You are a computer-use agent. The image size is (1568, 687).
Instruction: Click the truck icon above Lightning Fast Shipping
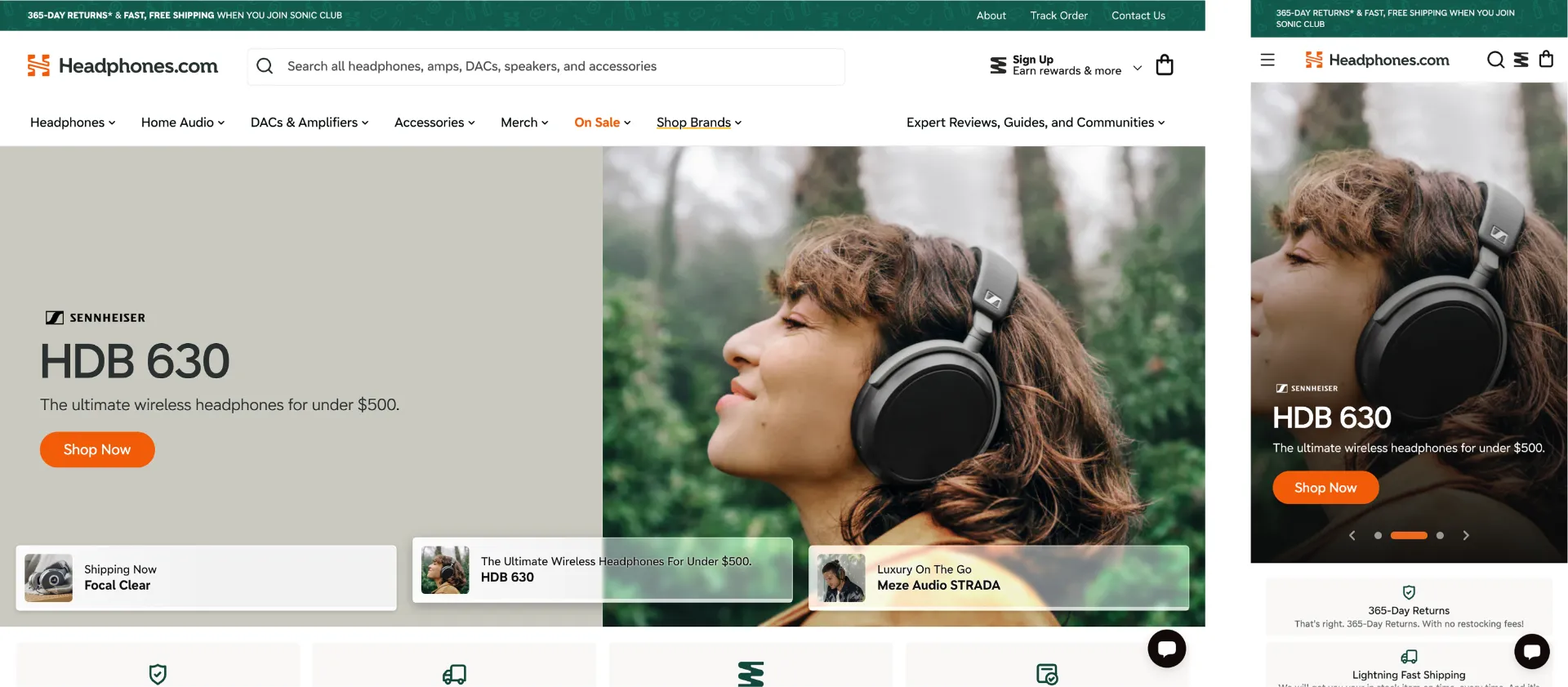1409,657
